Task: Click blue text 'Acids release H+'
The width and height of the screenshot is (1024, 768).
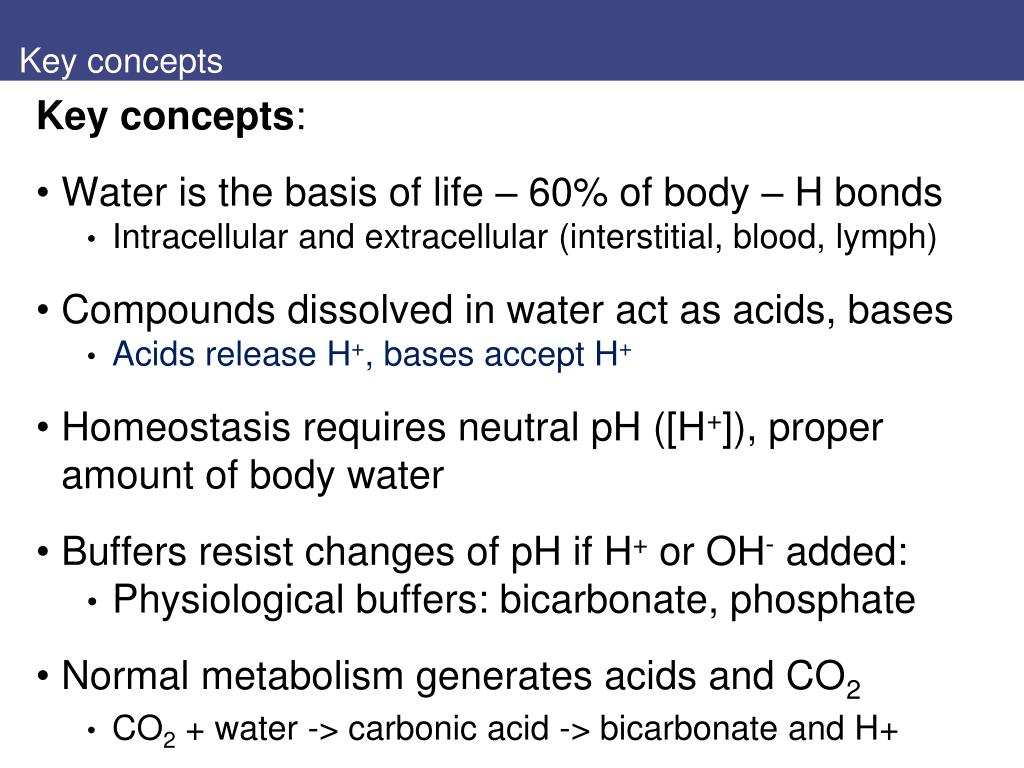Action: 238,355
